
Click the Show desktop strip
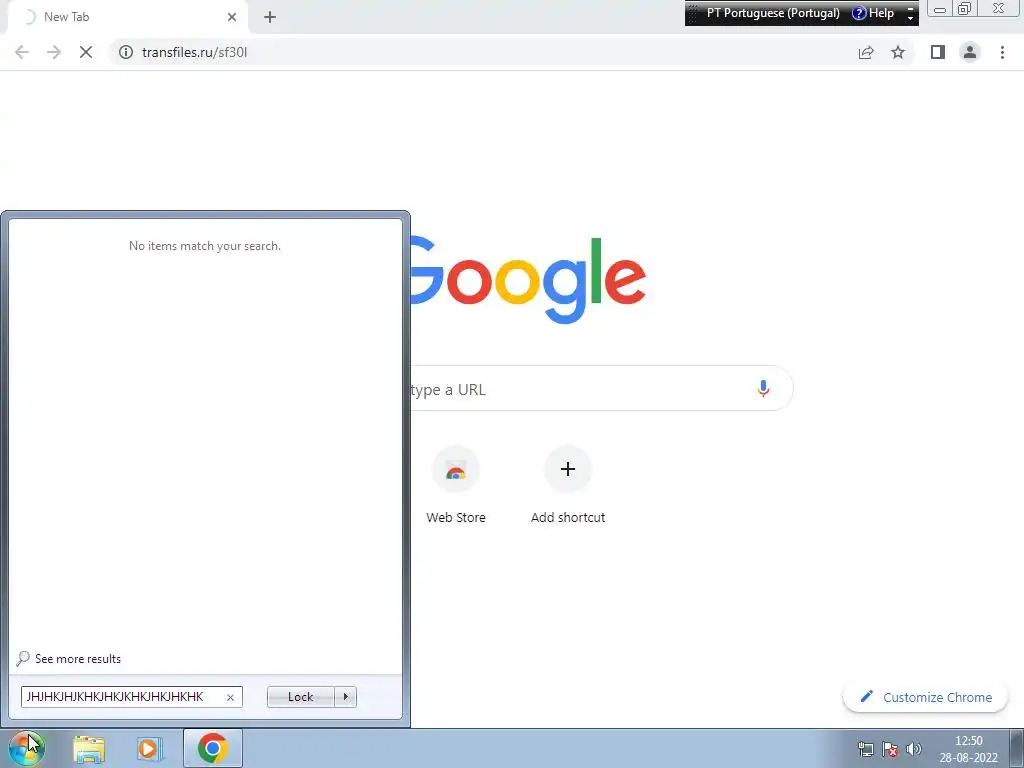tap(1017, 748)
